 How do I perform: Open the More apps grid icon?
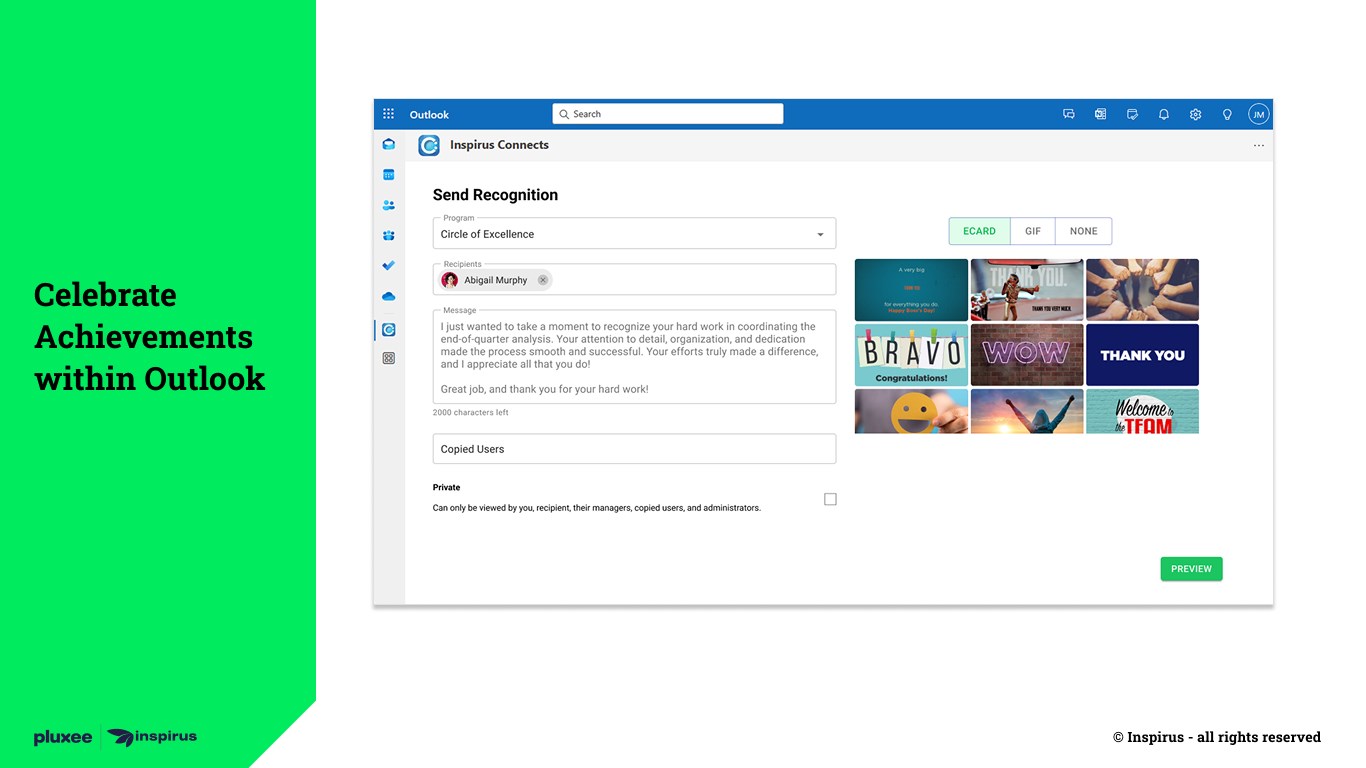[x=389, y=358]
